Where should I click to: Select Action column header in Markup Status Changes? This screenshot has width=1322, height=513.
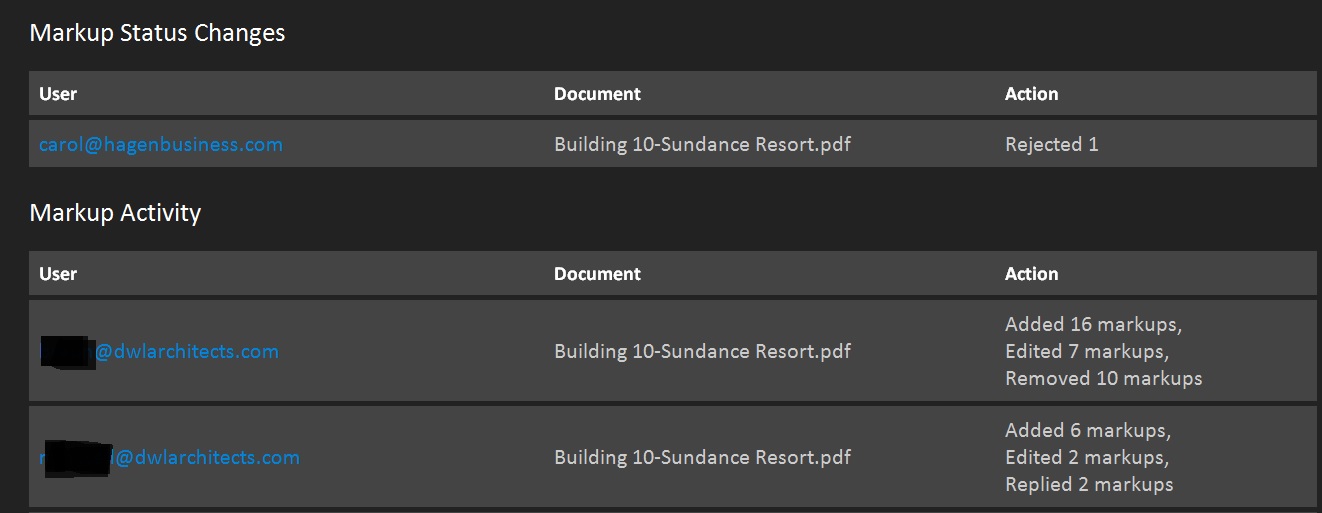[1031, 94]
